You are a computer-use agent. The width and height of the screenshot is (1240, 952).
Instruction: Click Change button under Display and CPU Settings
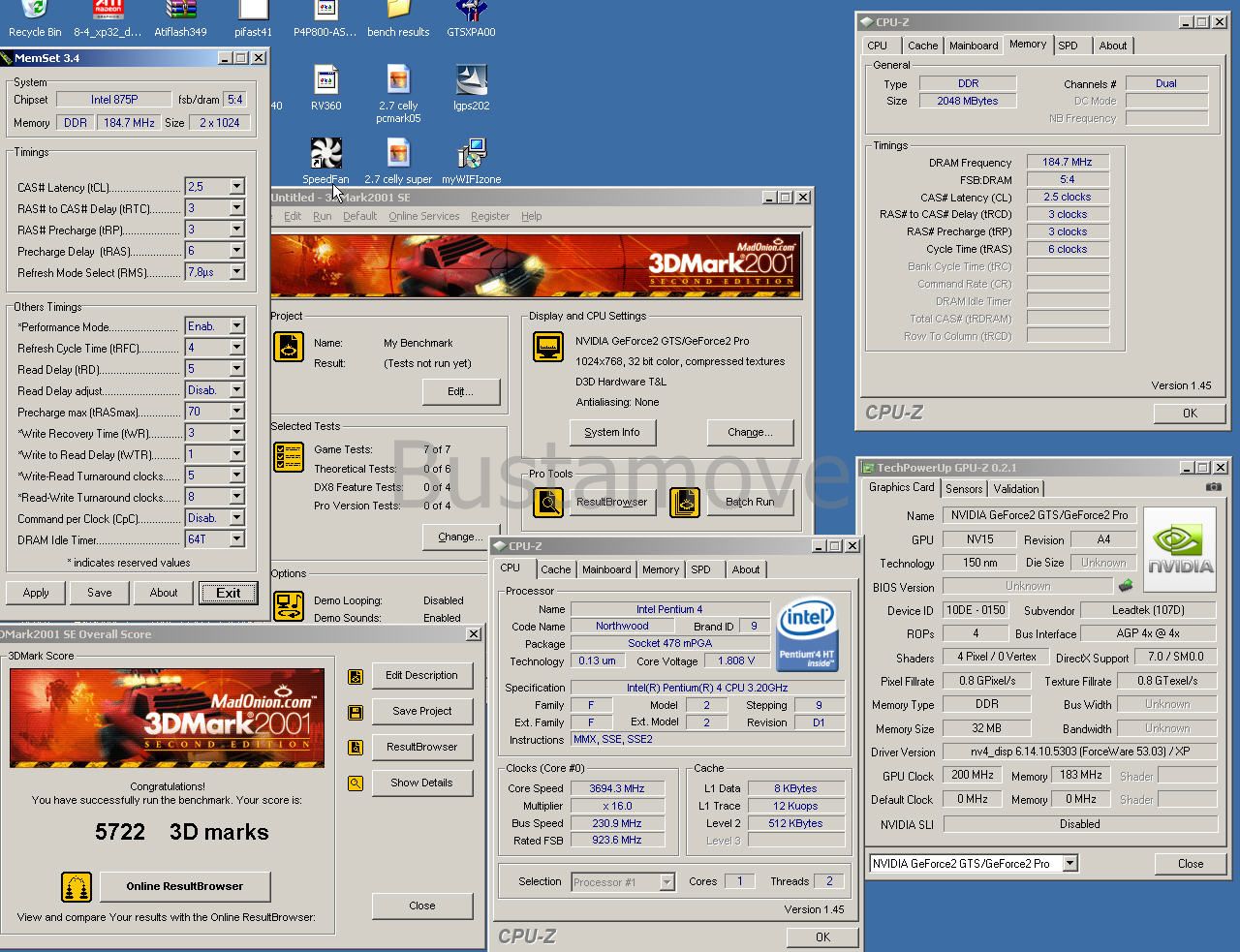(750, 432)
